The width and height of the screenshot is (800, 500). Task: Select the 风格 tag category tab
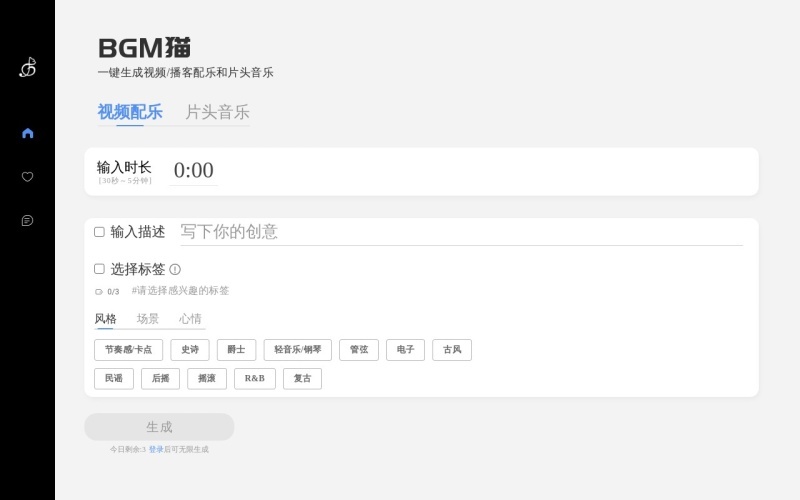pos(106,319)
